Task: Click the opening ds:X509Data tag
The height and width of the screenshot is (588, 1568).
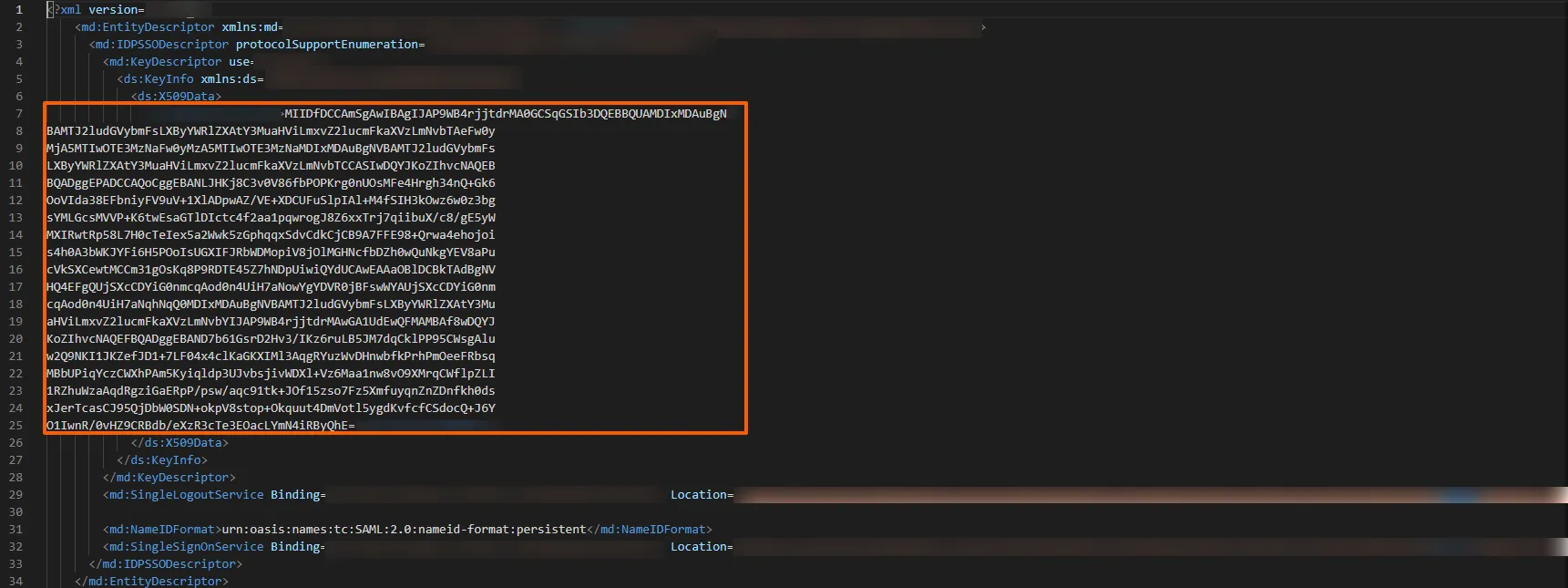Action: coord(176,97)
